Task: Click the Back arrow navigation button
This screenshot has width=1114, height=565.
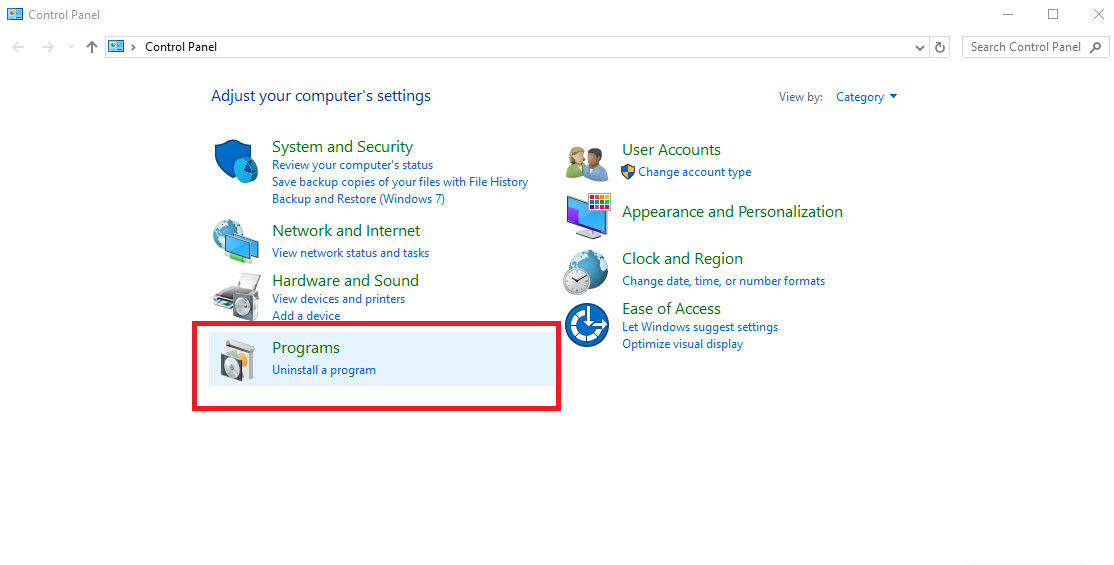Action: [18, 47]
